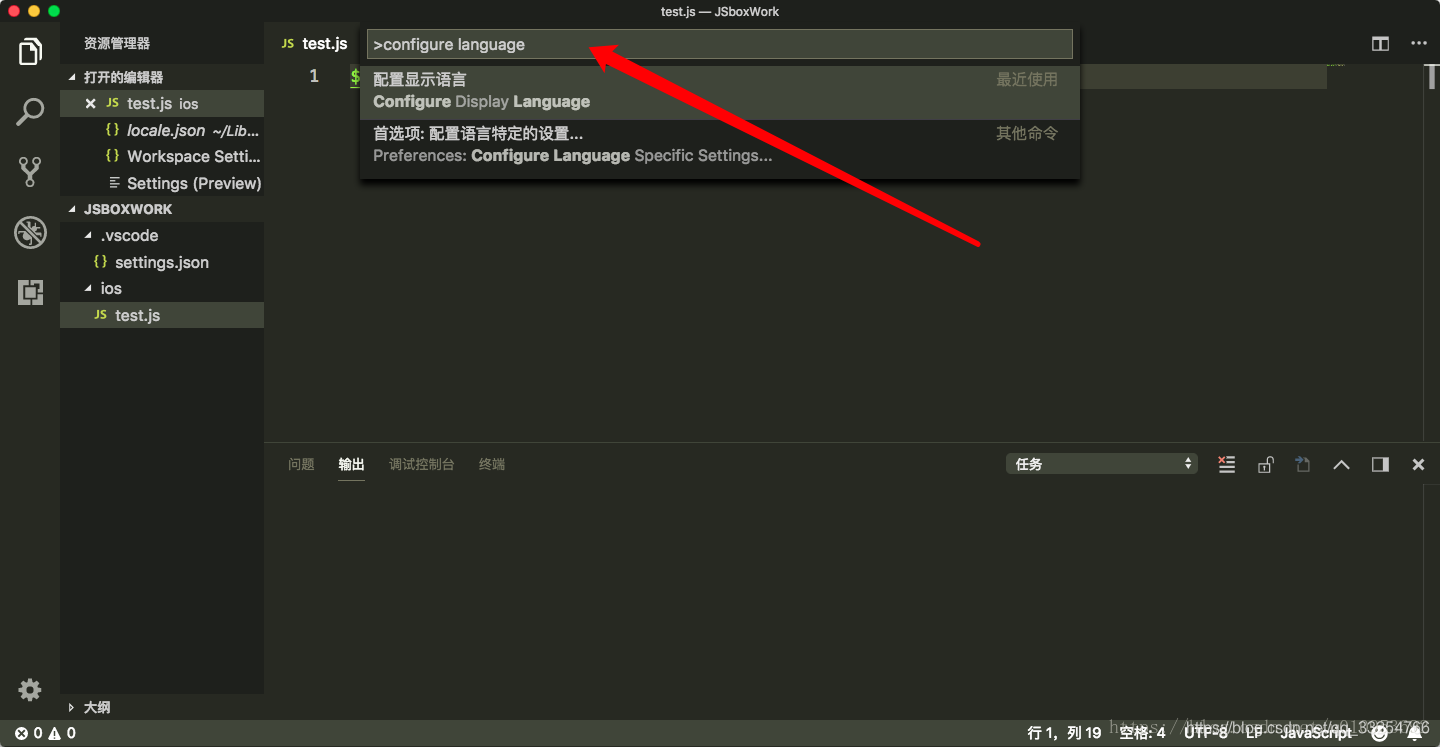Screen dimensions: 1440x747
Task: Open the Source Control view
Action: tap(30, 172)
